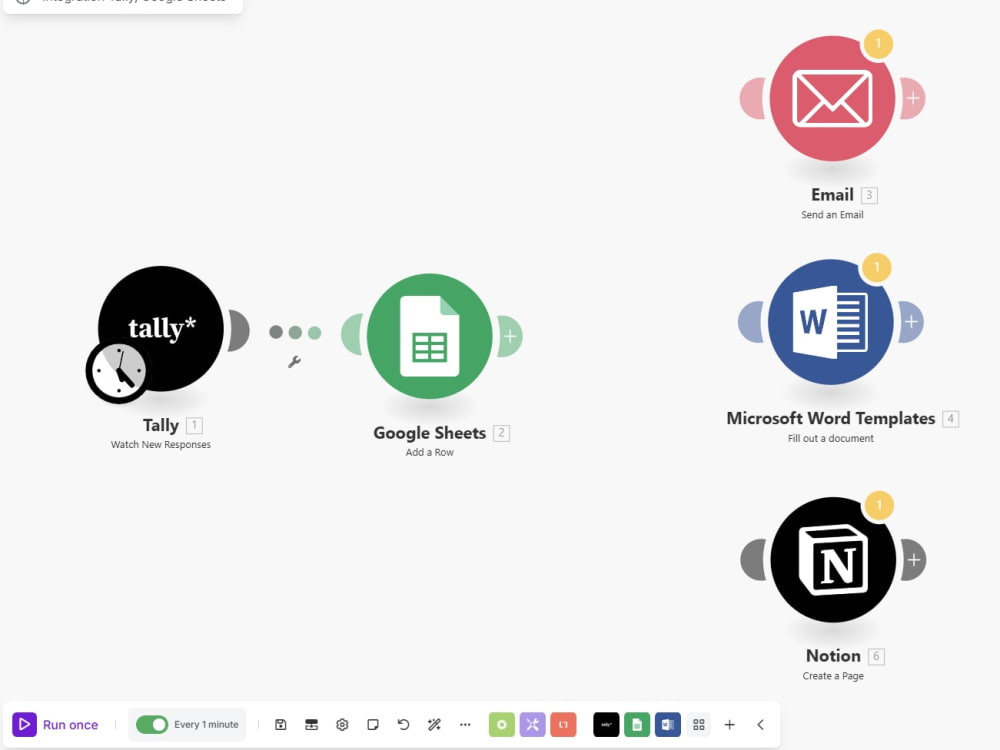Screen dimensions: 1000x750
Task: Open the all apps grid icon
Action: pyautogui.click(x=699, y=724)
